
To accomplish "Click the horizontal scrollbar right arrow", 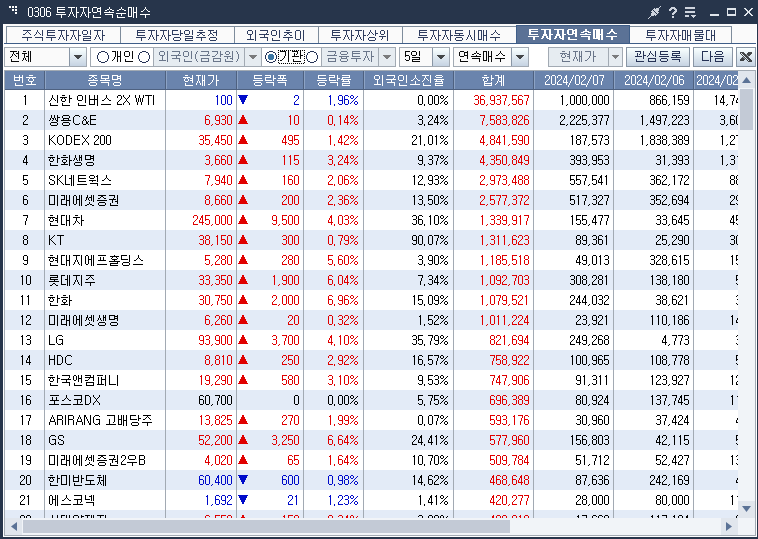I will 729,526.
